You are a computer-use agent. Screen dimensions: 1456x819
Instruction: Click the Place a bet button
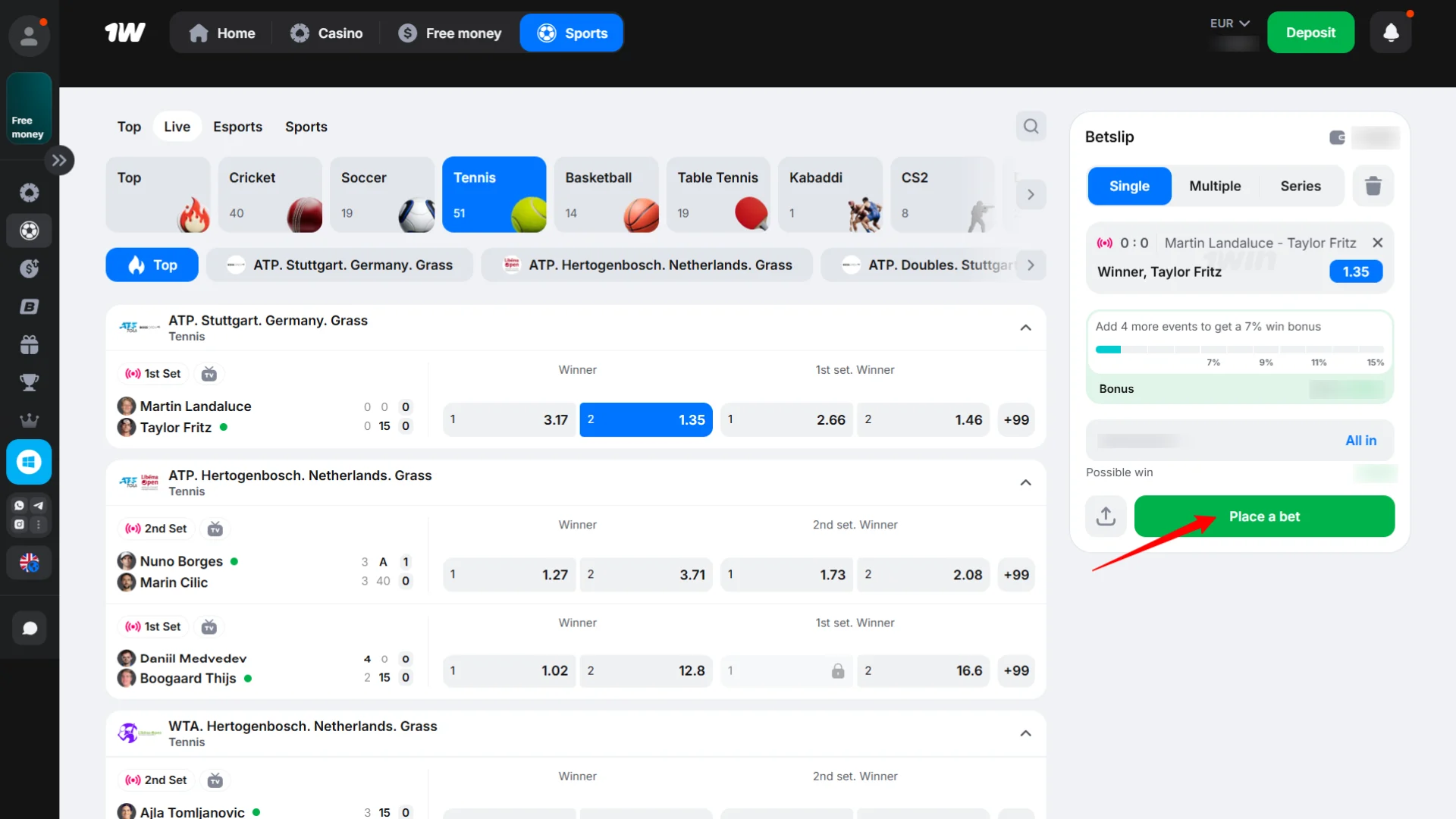(x=1264, y=516)
